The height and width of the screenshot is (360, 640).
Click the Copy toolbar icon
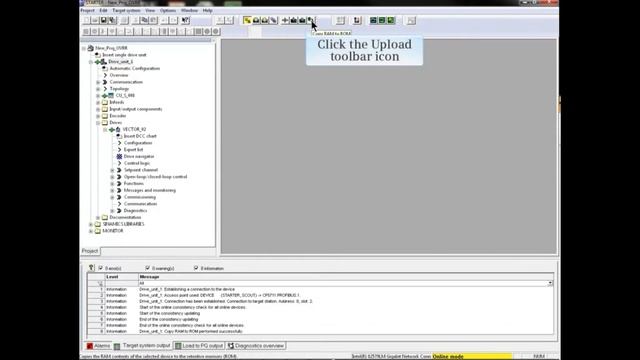pos(144,20)
